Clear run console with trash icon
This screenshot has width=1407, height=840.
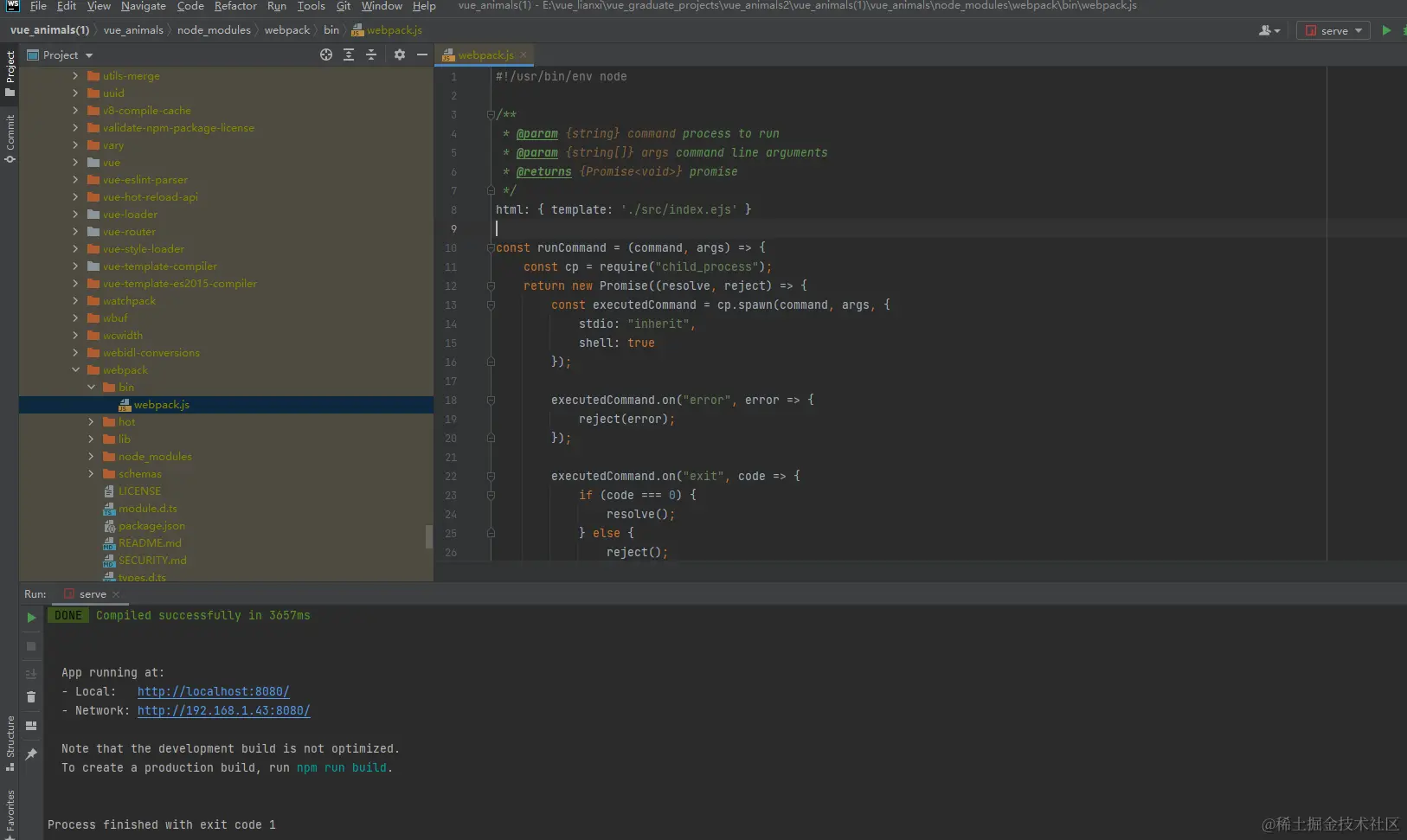[x=31, y=697]
